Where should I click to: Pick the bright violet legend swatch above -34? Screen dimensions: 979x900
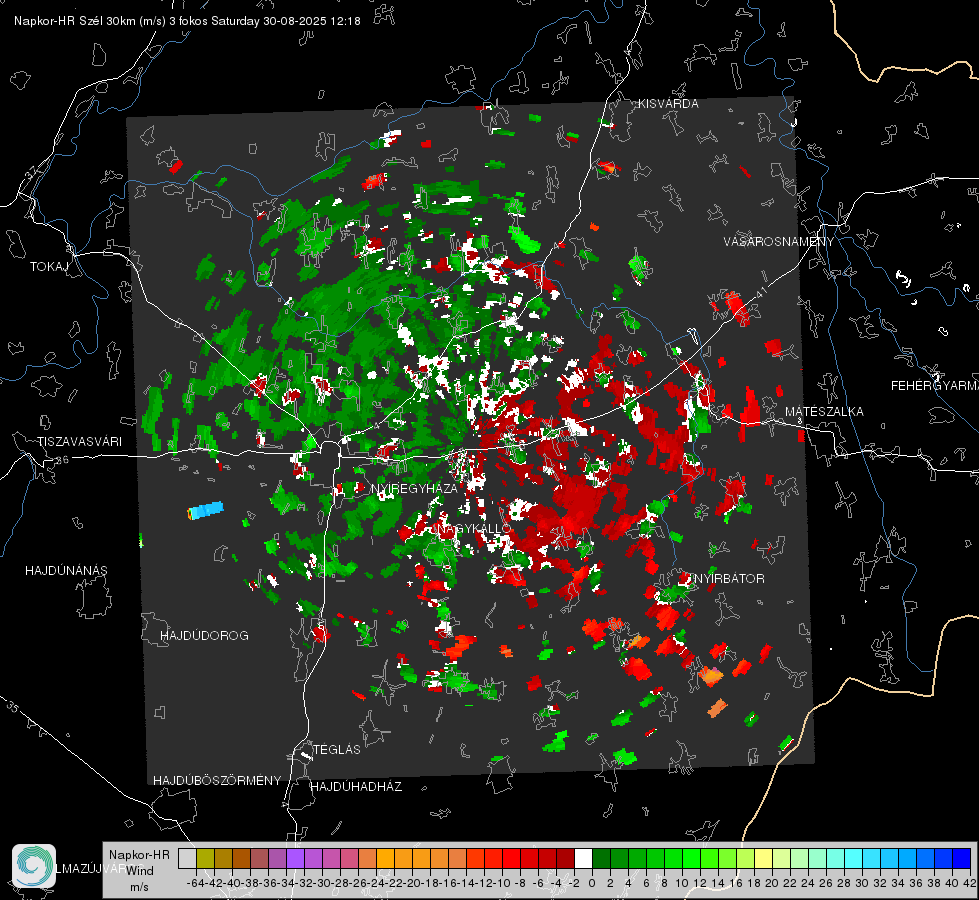[295, 859]
